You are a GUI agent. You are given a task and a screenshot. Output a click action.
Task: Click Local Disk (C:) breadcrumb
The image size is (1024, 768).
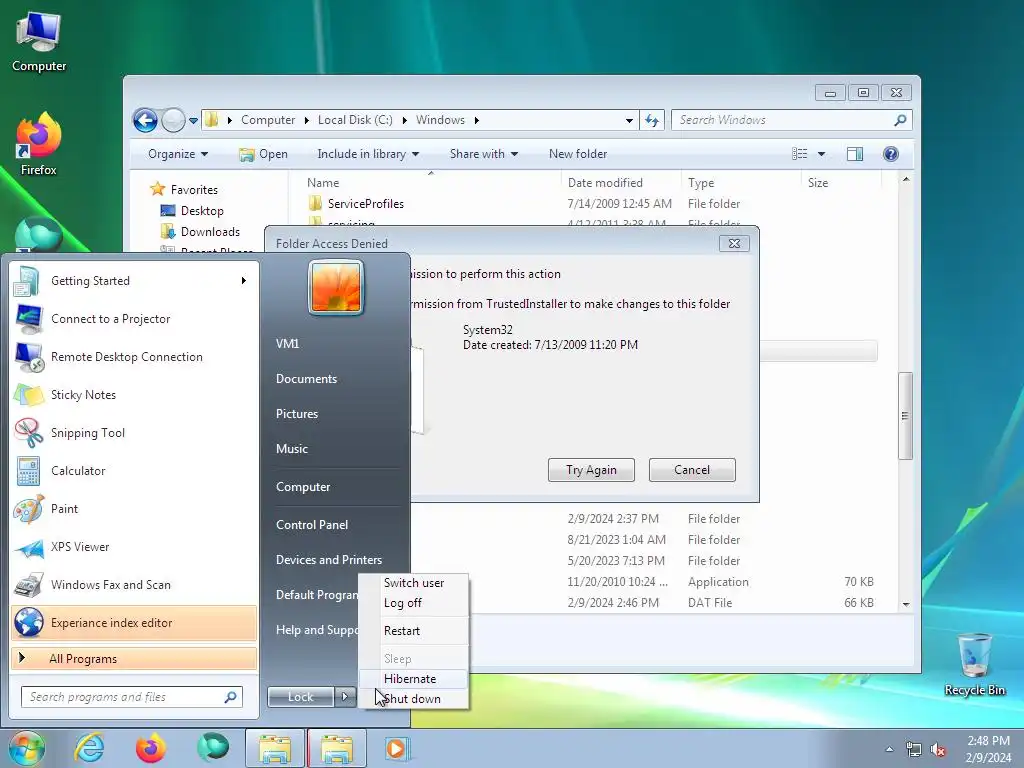355,120
